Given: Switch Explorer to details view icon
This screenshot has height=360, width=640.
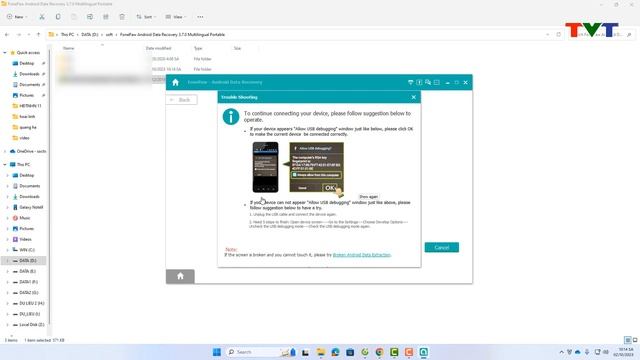Looking at the screenshot, I should (627, 340).
